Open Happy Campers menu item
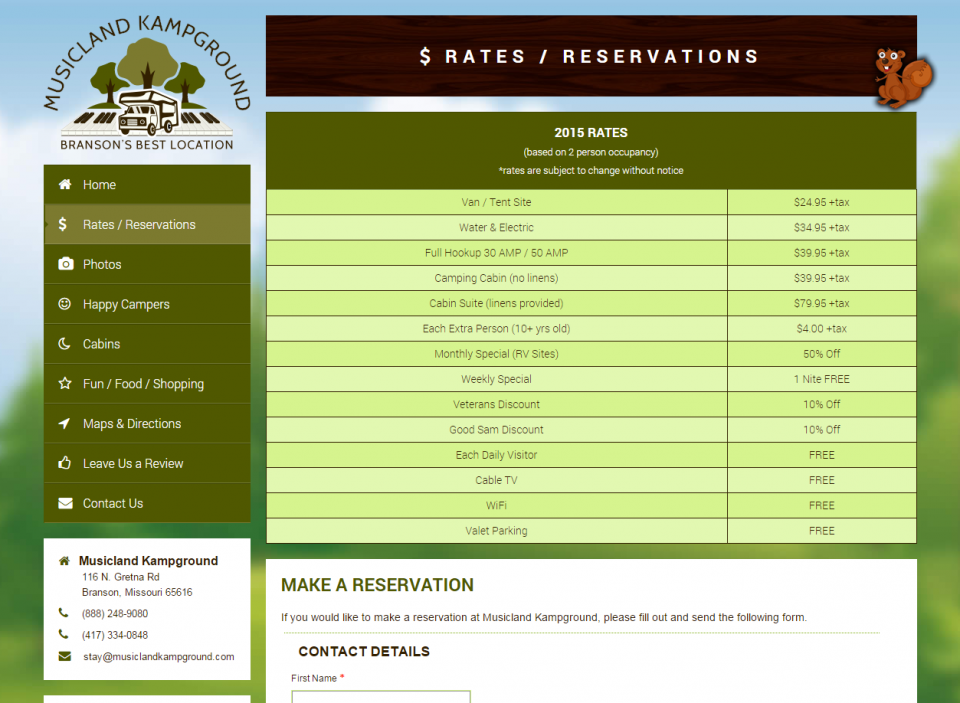 click(x=147, y=304)
